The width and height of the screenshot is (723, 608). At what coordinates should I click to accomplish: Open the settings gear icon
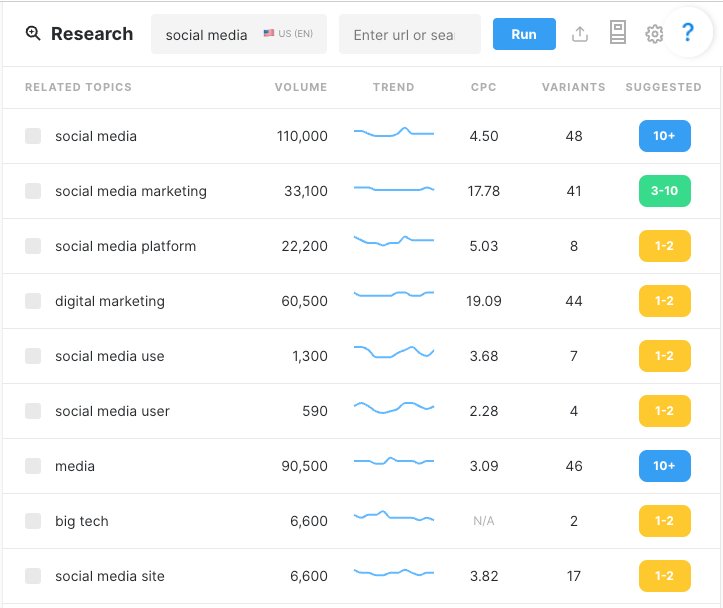click(x=654, y=34)
